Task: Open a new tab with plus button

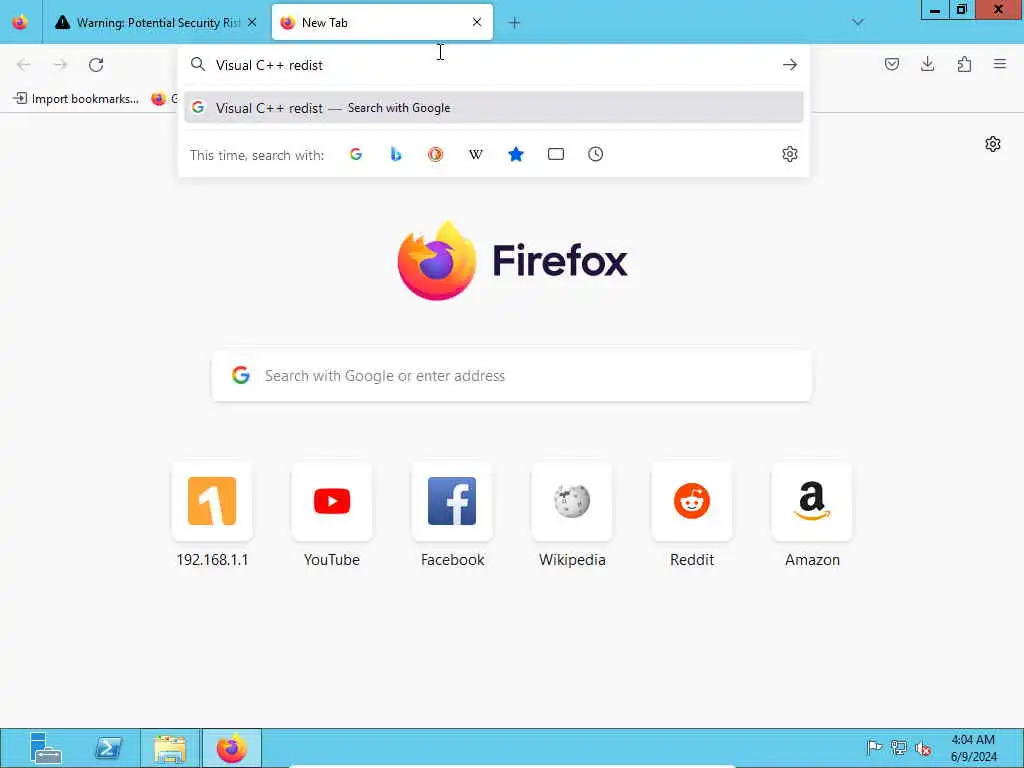Action: pyautogui.click(x=515, y=23)
